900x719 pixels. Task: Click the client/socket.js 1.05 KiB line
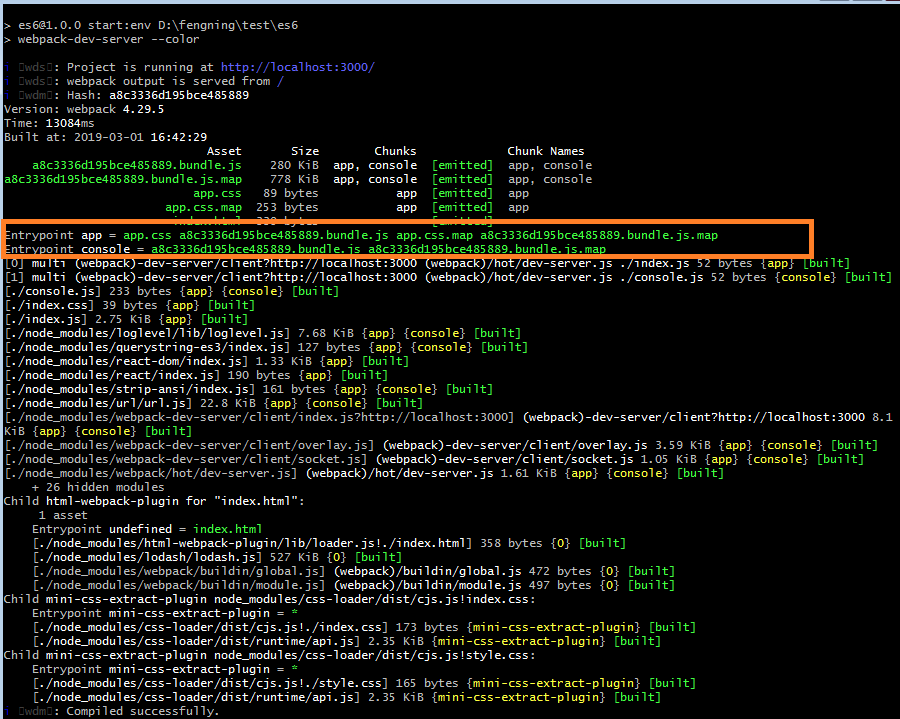point(434,459)
